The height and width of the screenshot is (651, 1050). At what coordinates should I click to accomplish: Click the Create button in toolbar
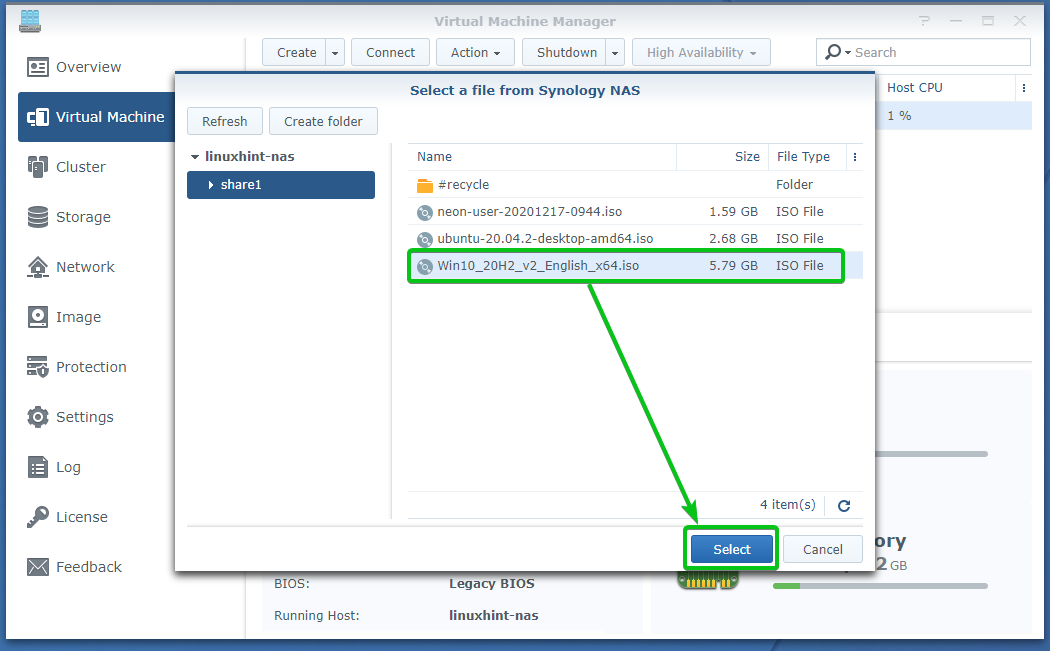pyautogui.click(x=296, y=52)
